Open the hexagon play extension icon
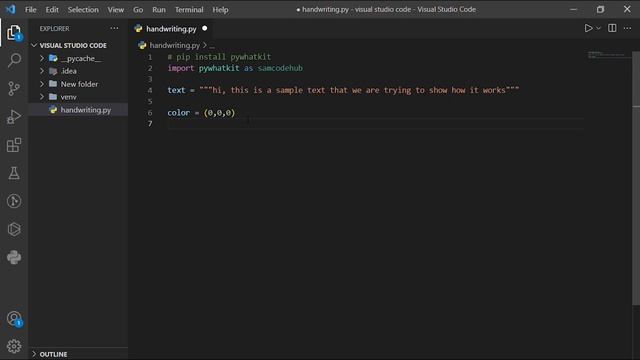This screenshot has width=640, height=360. [x=14, y=229]
